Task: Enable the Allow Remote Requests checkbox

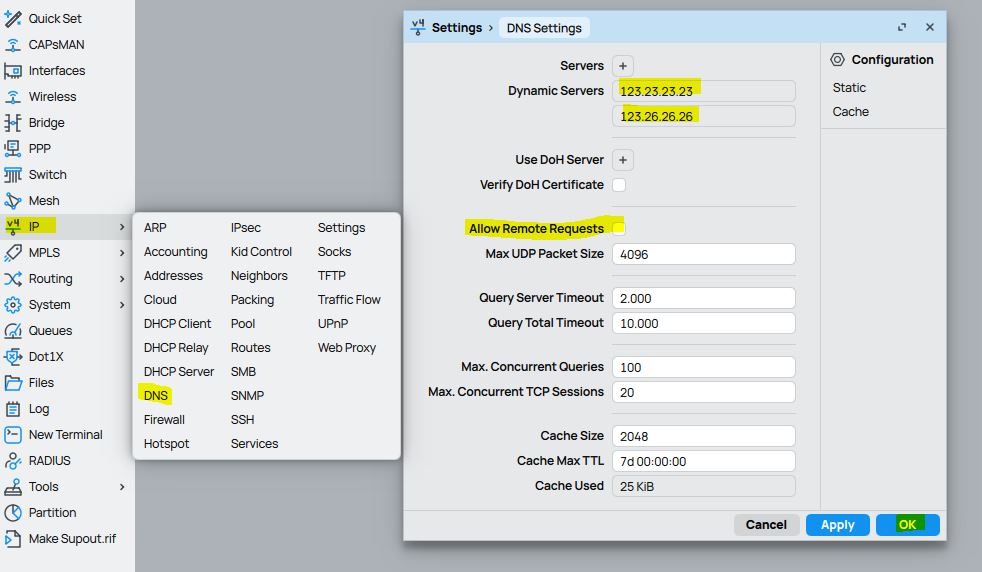Action: point(619,229)
